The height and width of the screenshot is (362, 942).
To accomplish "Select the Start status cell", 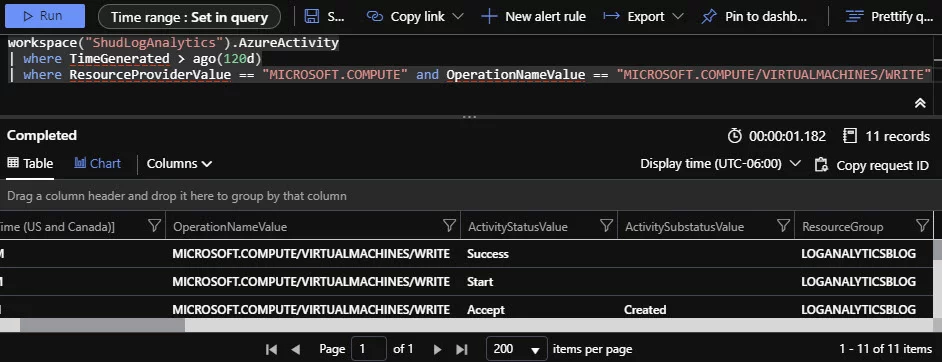I will [x=480, y=282].
